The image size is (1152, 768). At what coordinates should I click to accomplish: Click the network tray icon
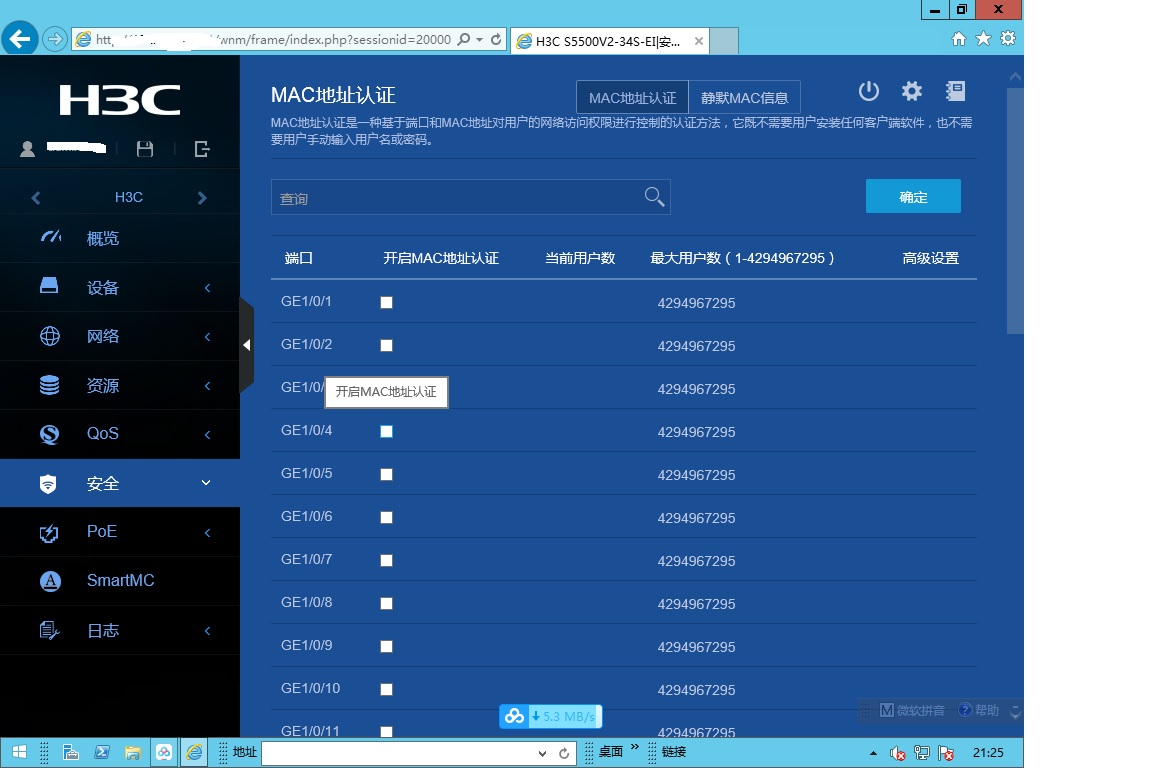[921, 753]
